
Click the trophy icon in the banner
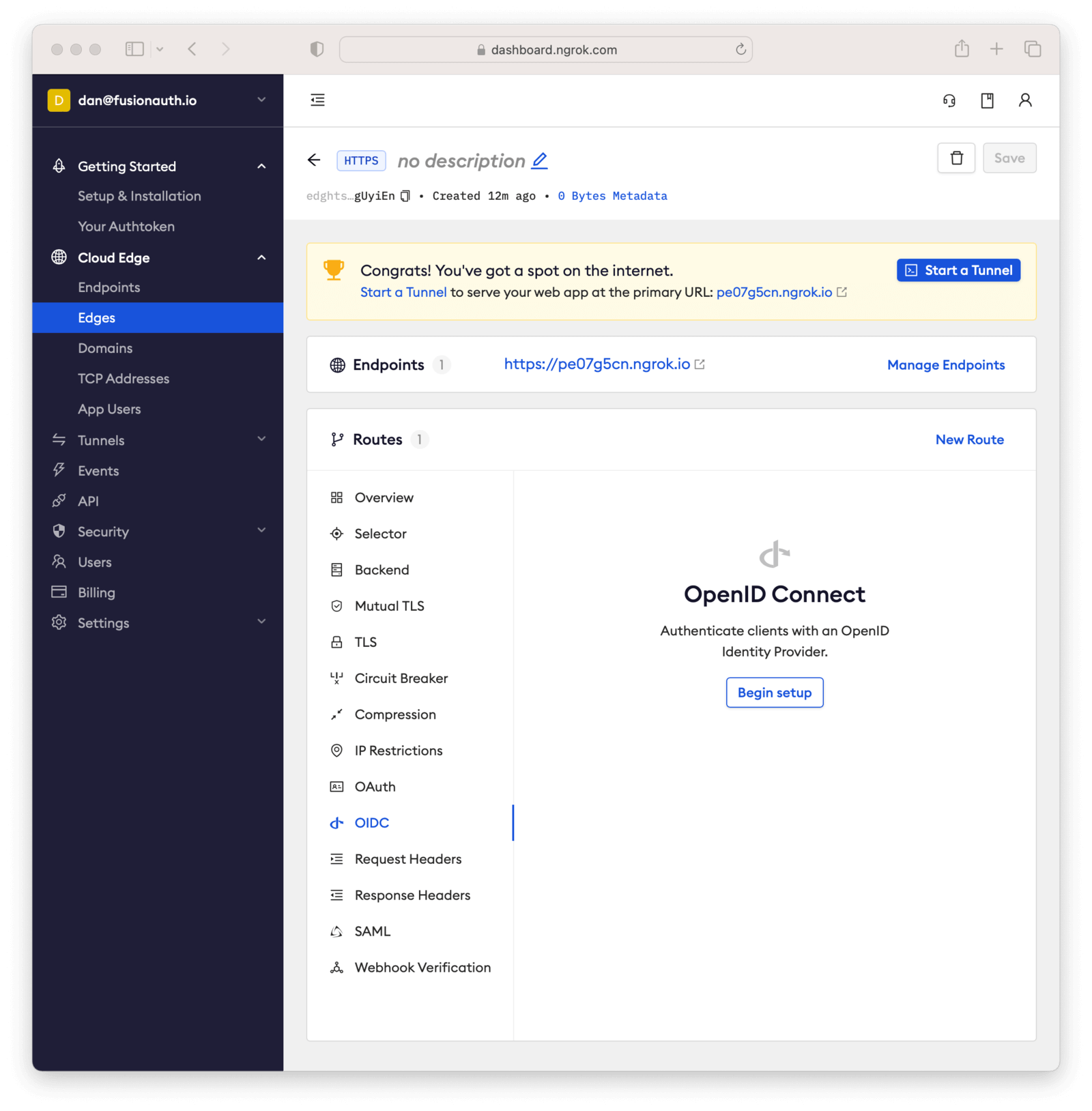(334, 270)
